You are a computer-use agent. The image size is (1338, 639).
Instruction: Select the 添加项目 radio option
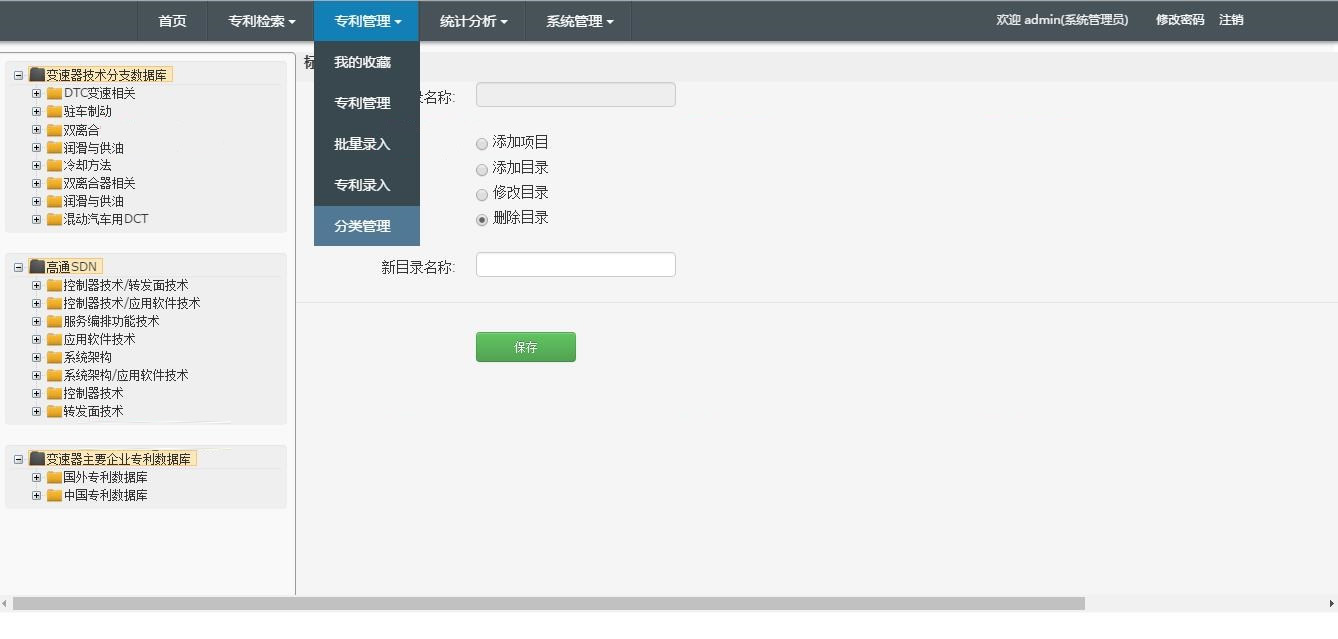click(x=481, y=144)
